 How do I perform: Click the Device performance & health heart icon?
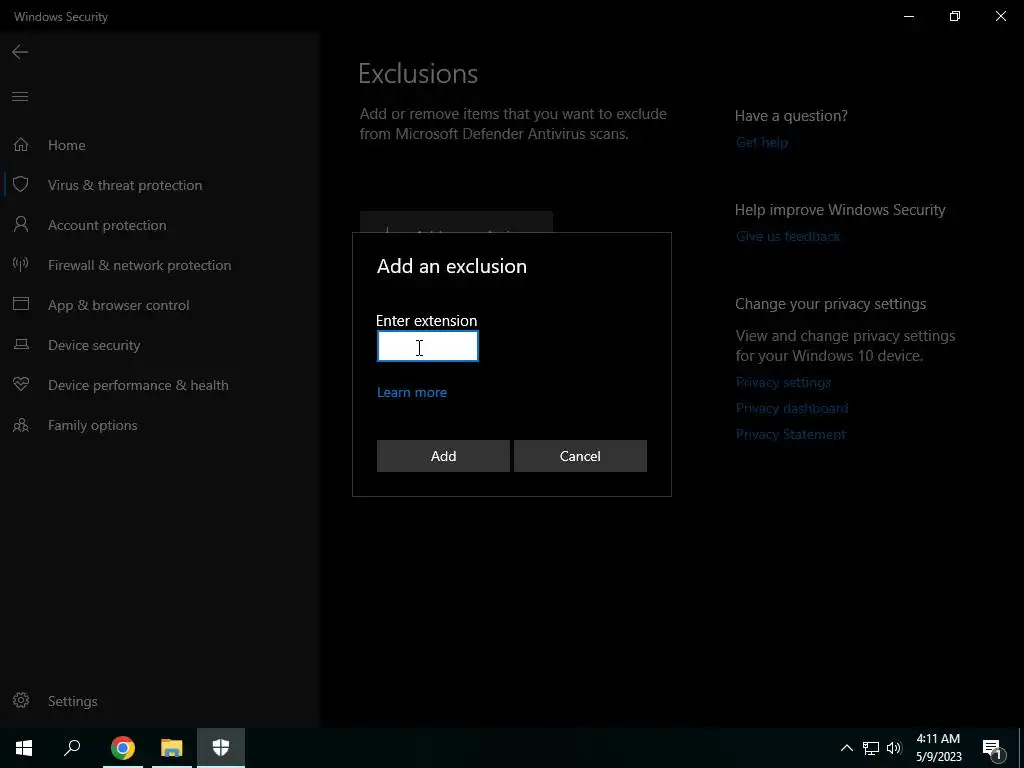[21, 384]
